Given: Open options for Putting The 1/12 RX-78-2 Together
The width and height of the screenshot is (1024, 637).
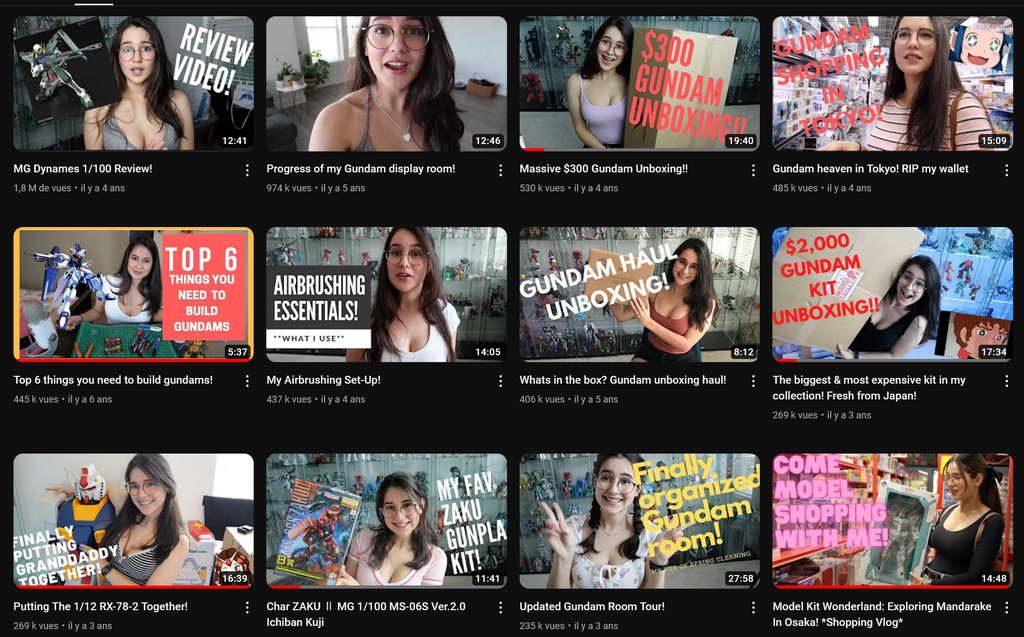Looking at the screenshot, I should pos(247,608).
